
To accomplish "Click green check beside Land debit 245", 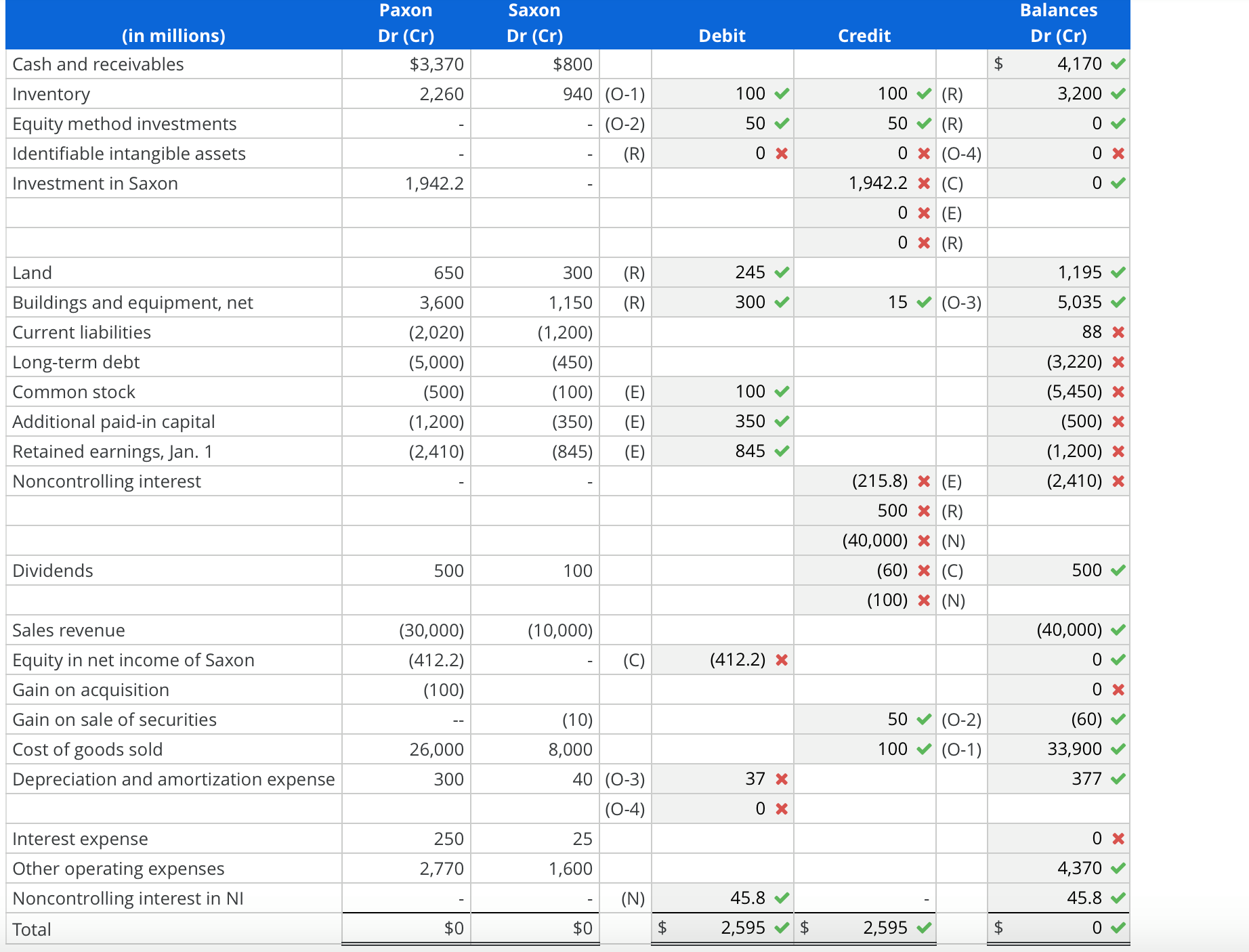I will 782,273.
